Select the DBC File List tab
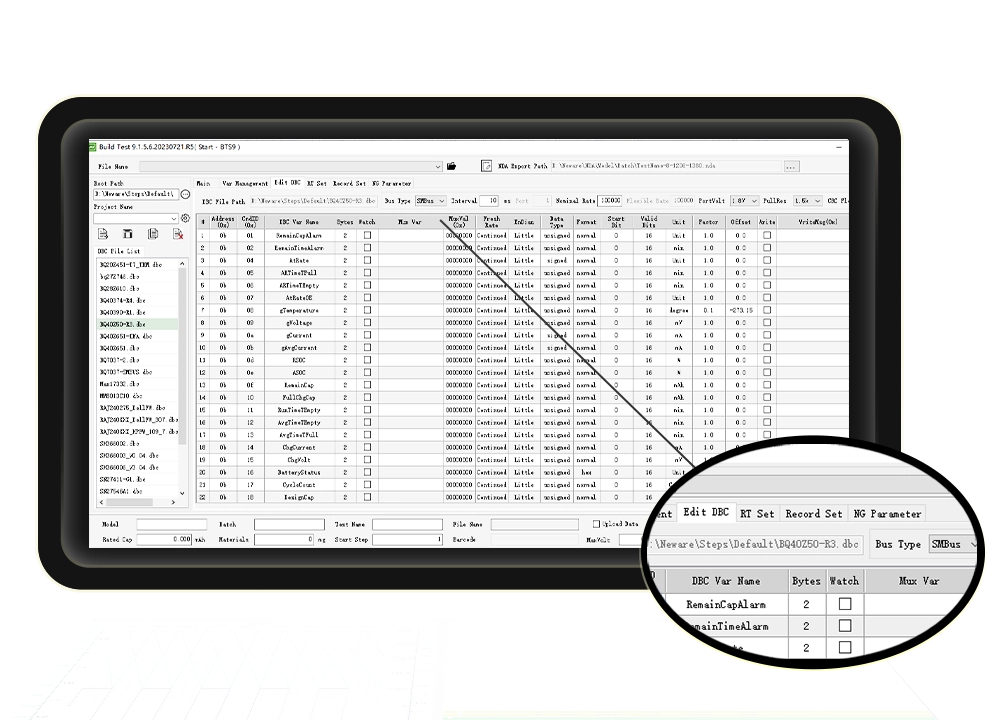 (119, 251)
